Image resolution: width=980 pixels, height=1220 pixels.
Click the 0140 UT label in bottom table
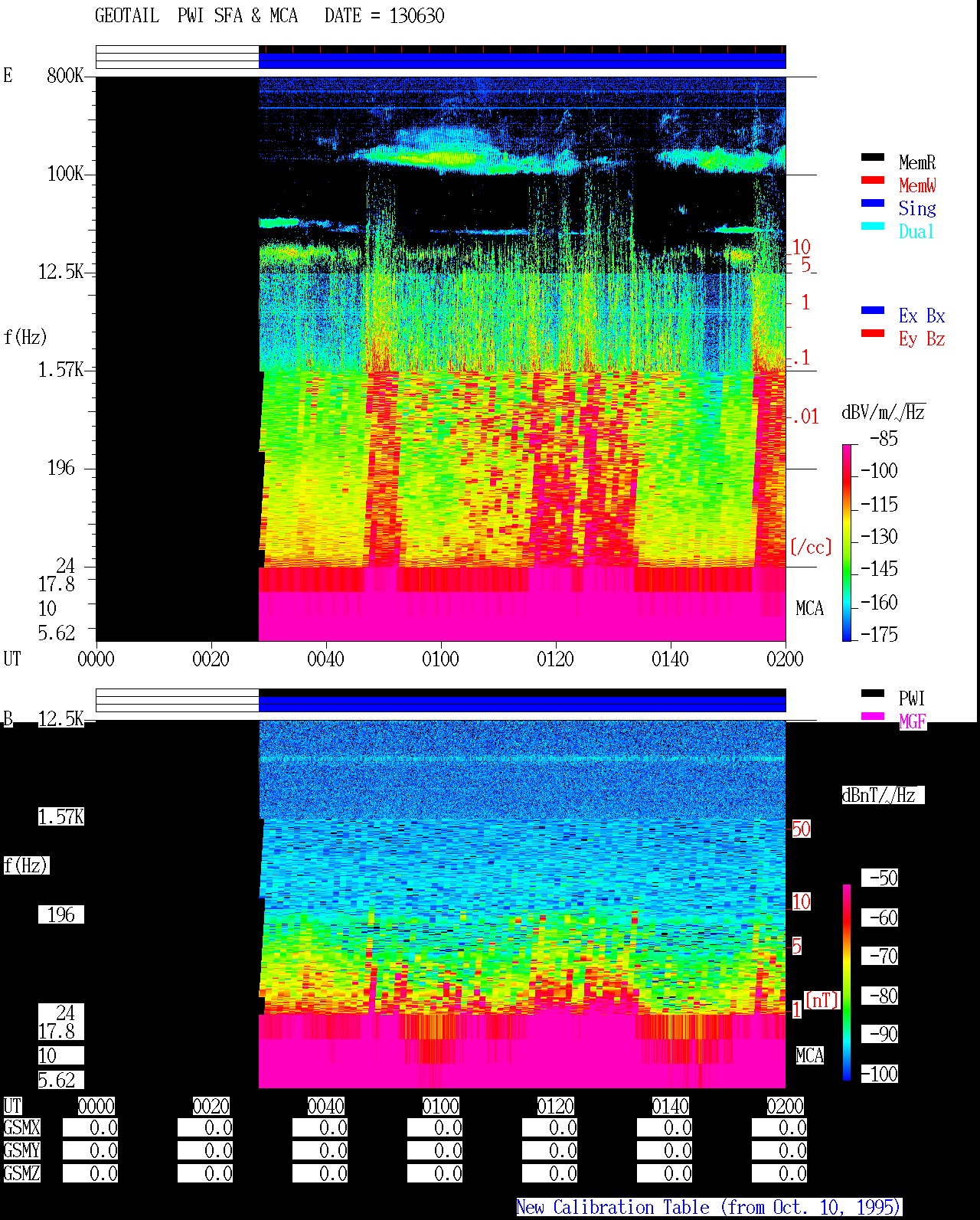tap(670, 1106)
